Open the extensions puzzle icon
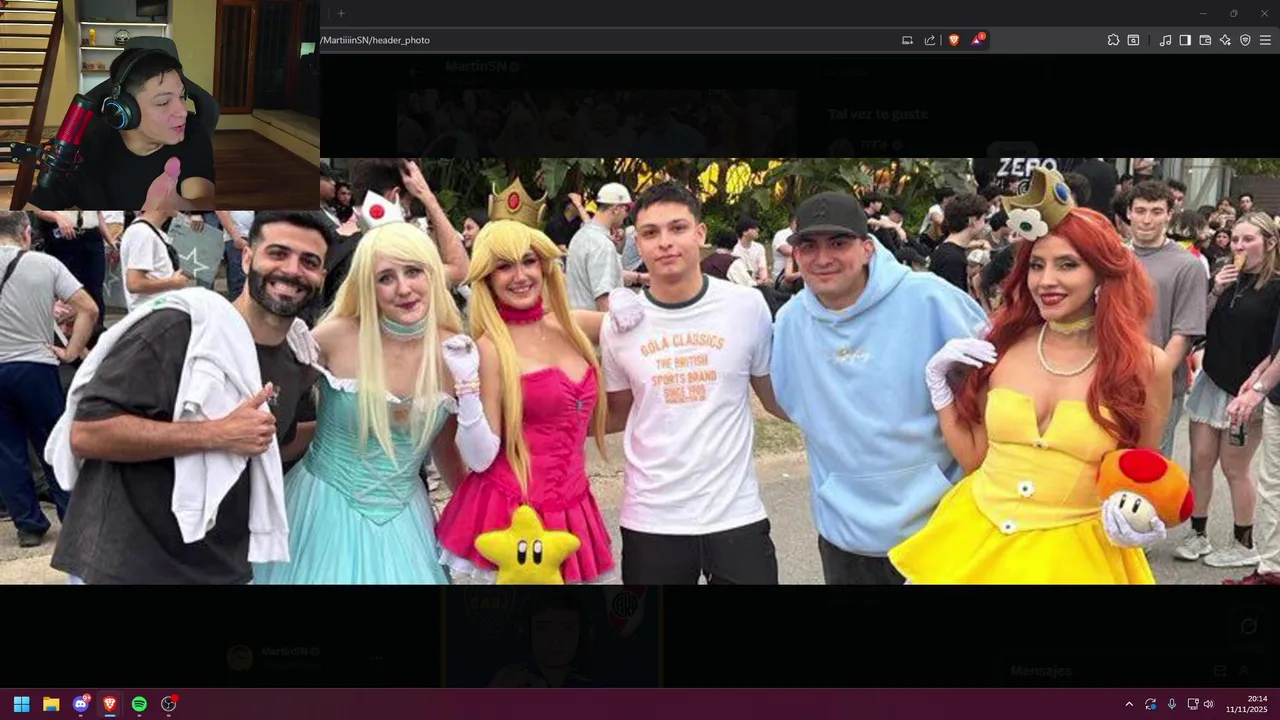This screenshot has height=720, width=1280. tap(1113, 40)
